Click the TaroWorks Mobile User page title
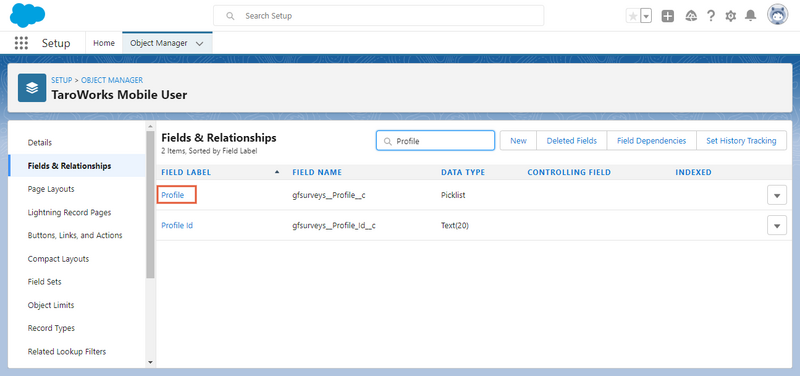Screen dimensions: 800x376 tap(119, 94)
